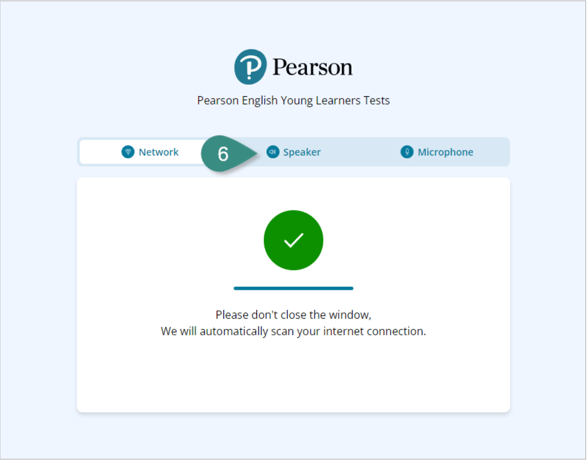
Task: Click the green success check circle
Action: (x=294, y=240)
